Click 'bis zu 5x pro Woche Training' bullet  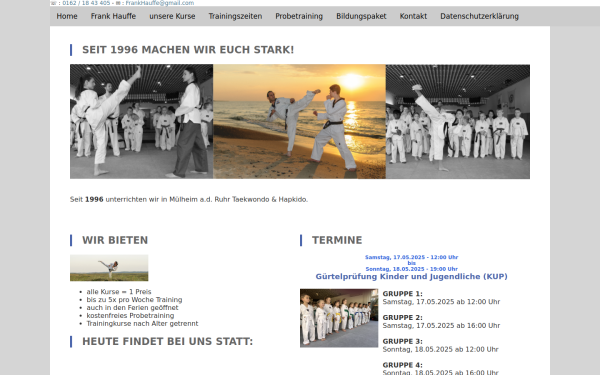134,300
